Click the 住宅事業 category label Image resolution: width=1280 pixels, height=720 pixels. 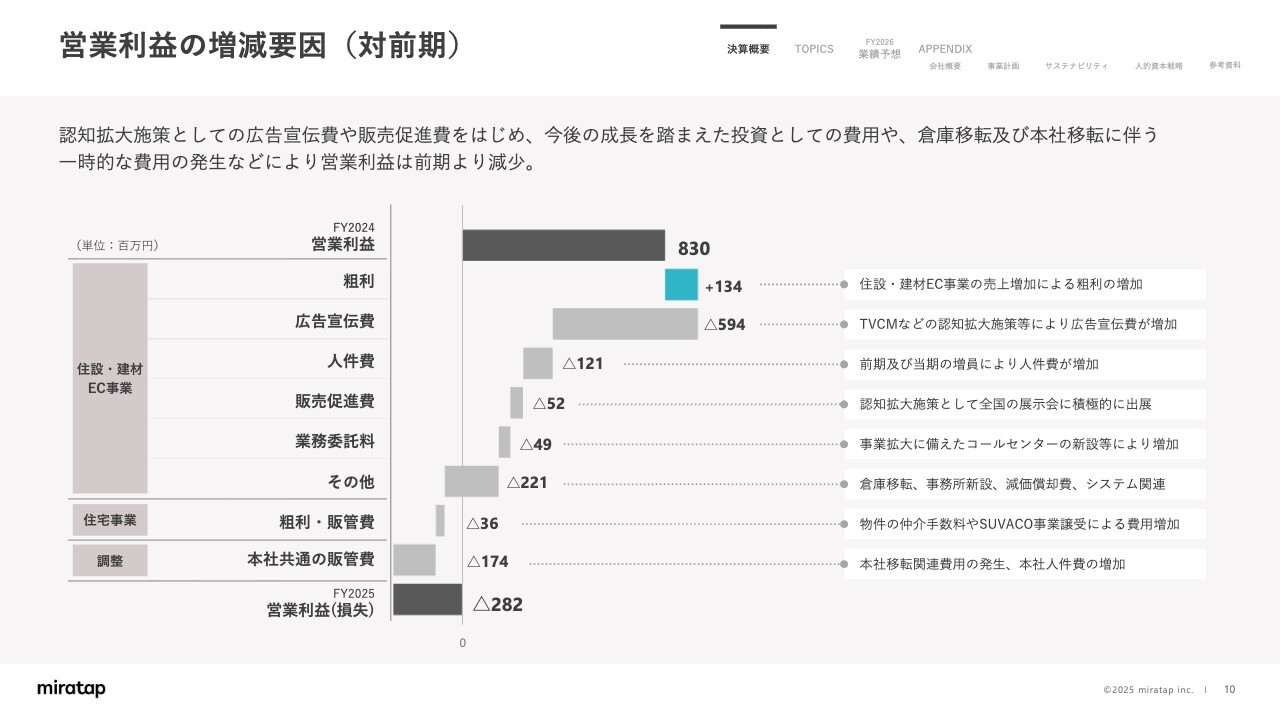click(x=110, y=520)
